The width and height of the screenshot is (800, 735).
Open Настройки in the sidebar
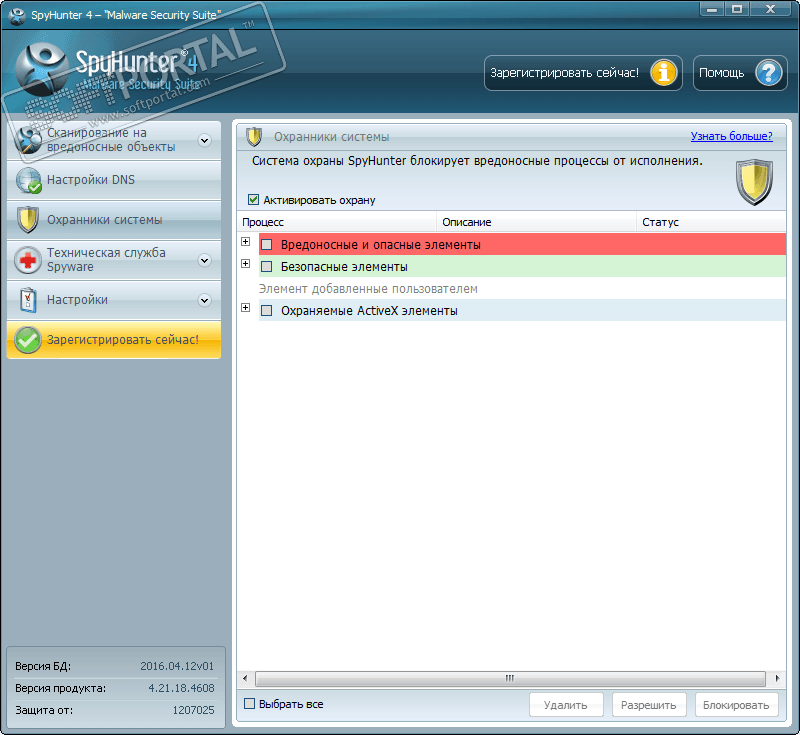point(114,300)
